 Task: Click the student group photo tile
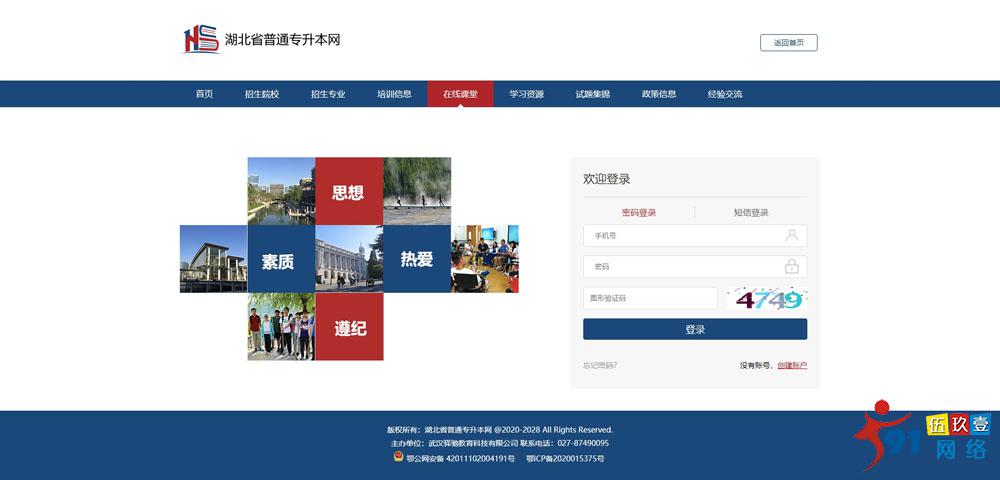point(281,326)
